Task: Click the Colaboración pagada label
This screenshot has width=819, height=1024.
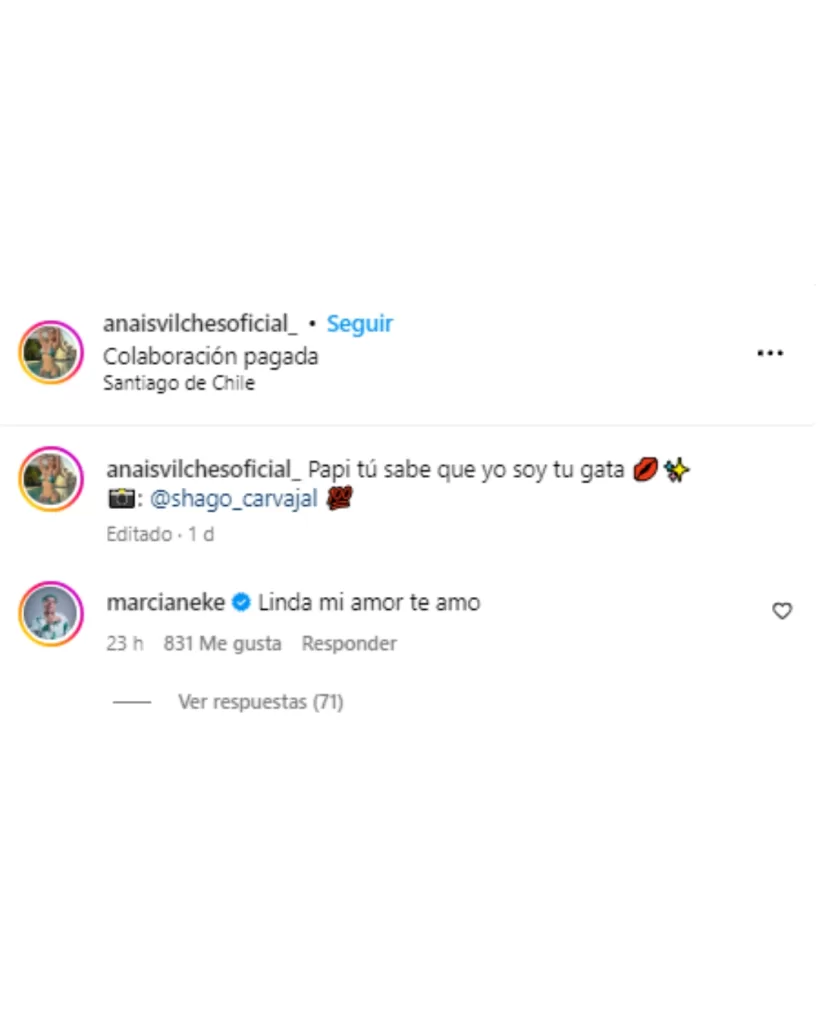Action: [210, 357]
